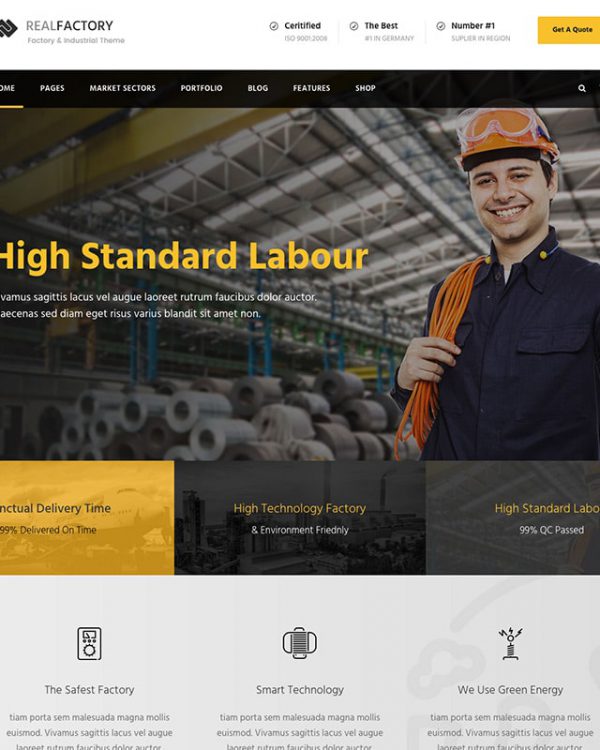Click the RealFactory logo icon
The height and width of the screenshot is (750, 600).
8,29
